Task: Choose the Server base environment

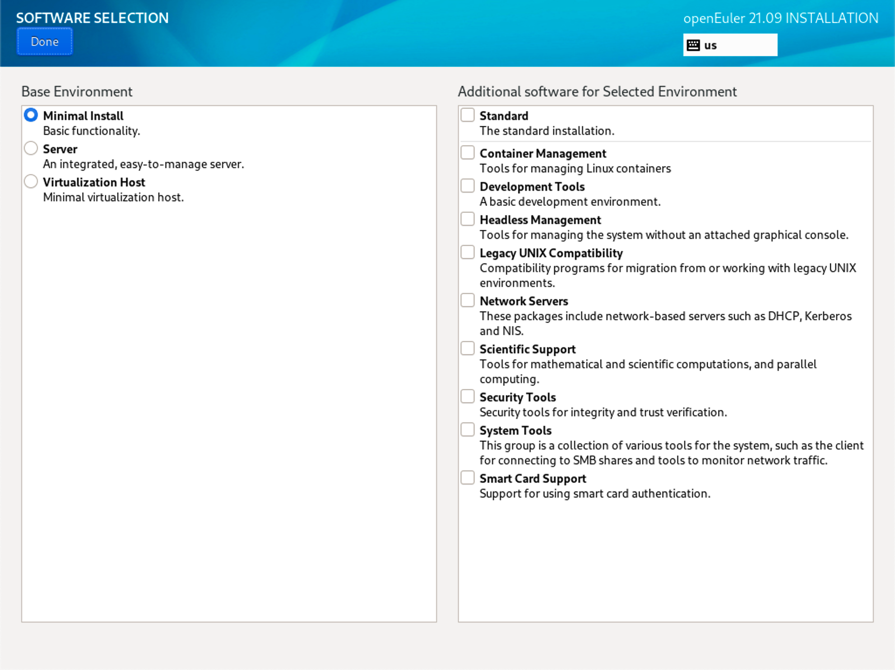Action: pos(31,149)
